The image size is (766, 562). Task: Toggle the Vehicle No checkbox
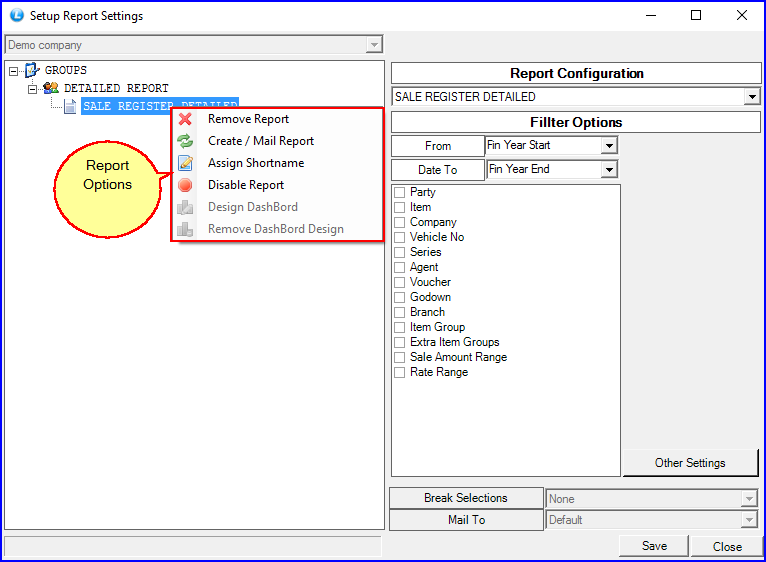point(400,238)
